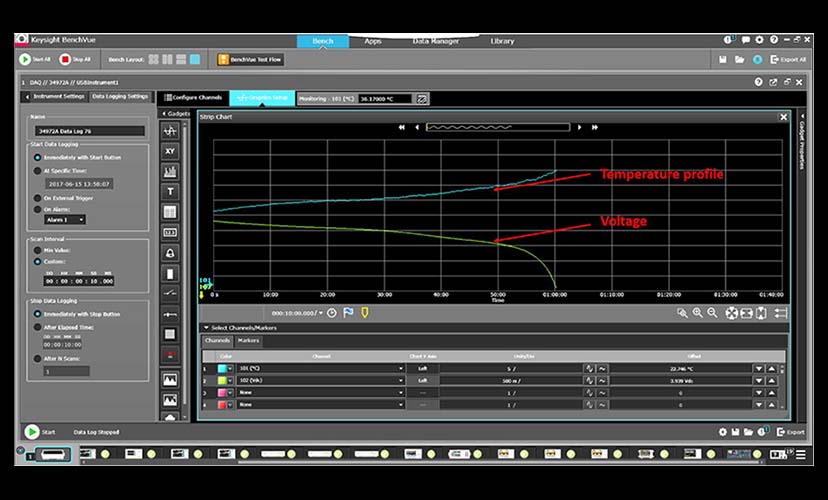Select the XY chart gadget

170,151
